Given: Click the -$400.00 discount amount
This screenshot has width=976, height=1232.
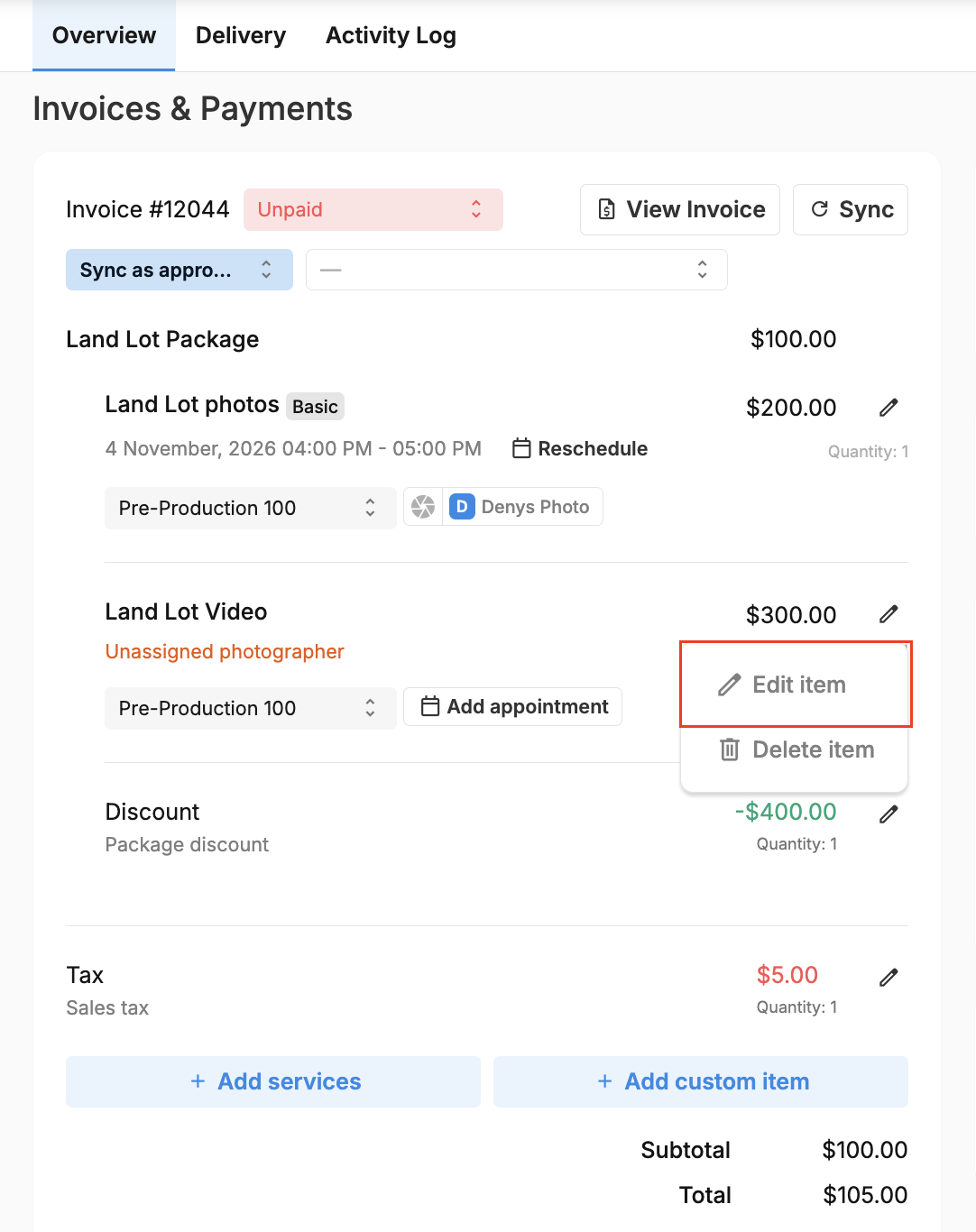Looking at the screenshot, I should [786, 812].
